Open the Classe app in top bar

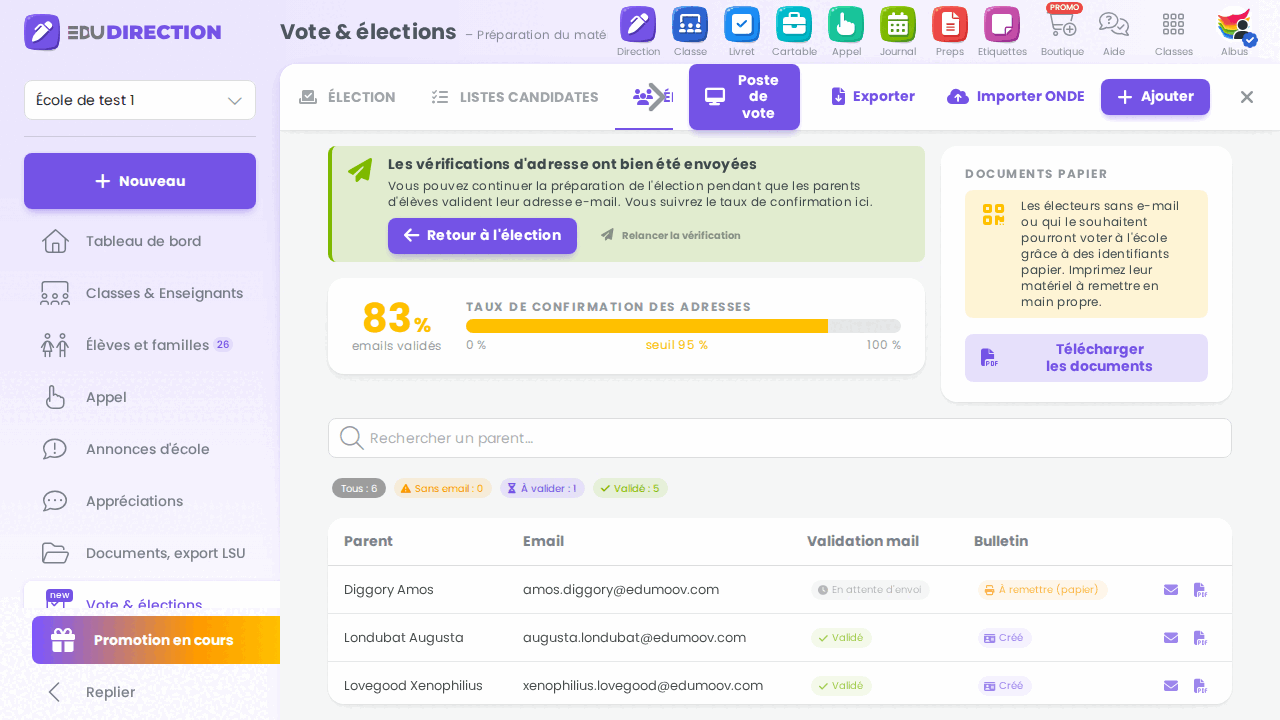pyautogui.click(x=690, y=31)
